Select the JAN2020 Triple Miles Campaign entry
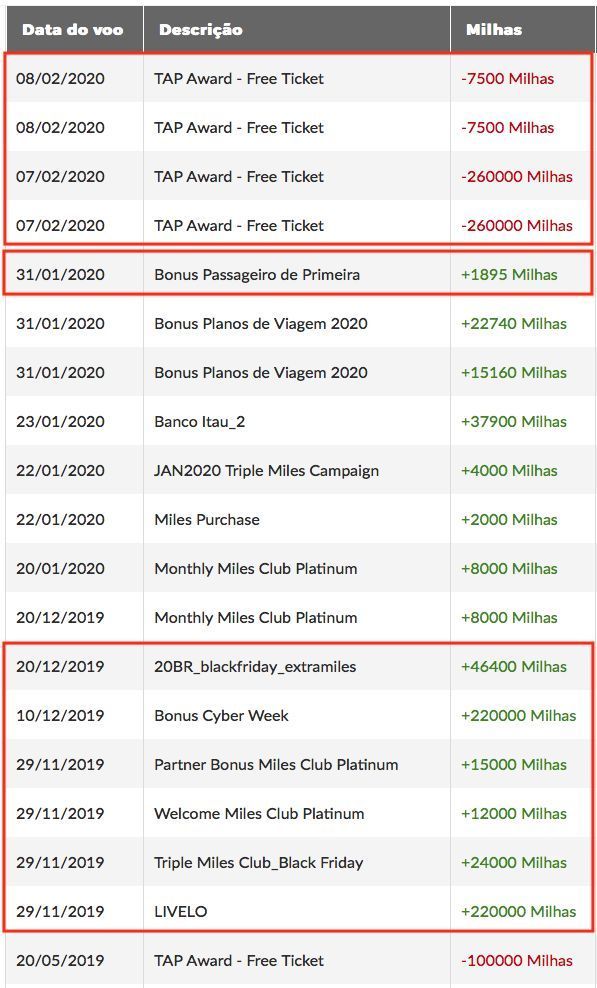Screen dimensions: 597x988 [x=298, y=471]
